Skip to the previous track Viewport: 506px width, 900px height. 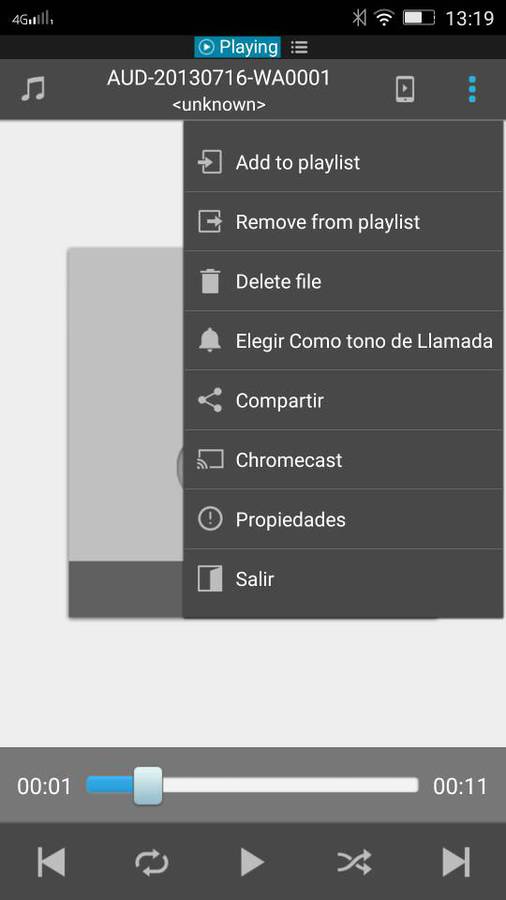click(51, 862)
